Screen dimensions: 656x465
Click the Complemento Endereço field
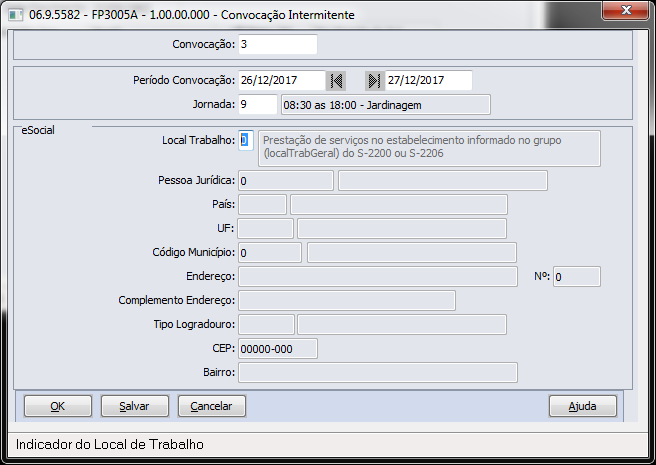point(347,301)
